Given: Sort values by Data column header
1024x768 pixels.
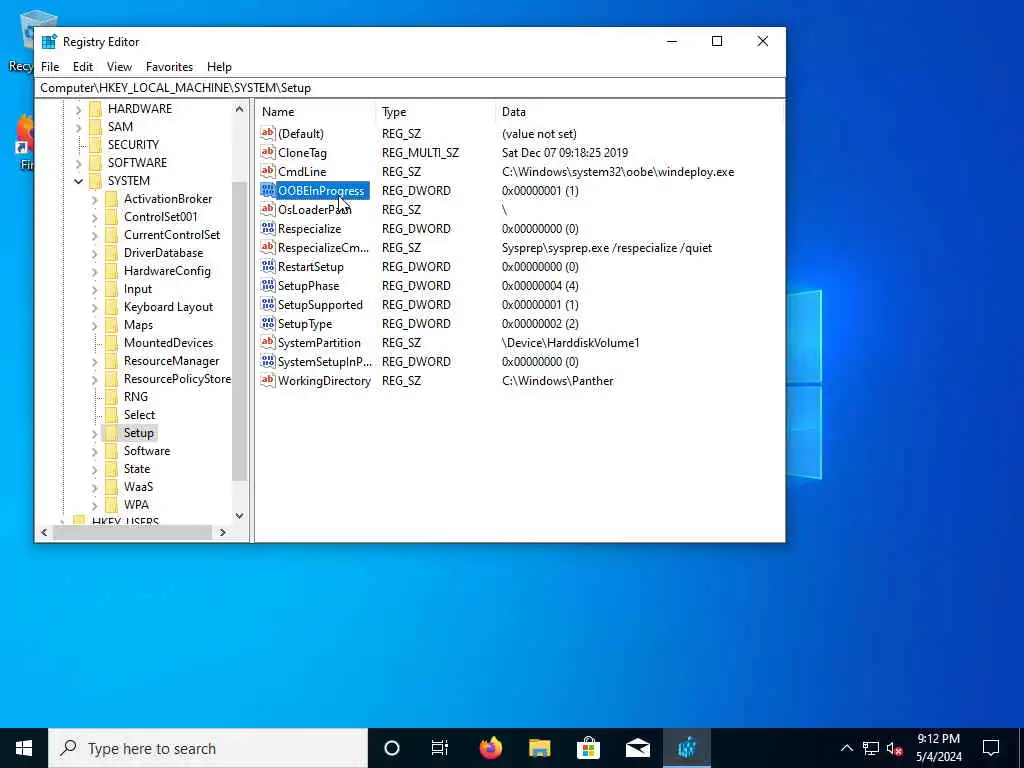Looking at the screenshot, I should (640, 112).
